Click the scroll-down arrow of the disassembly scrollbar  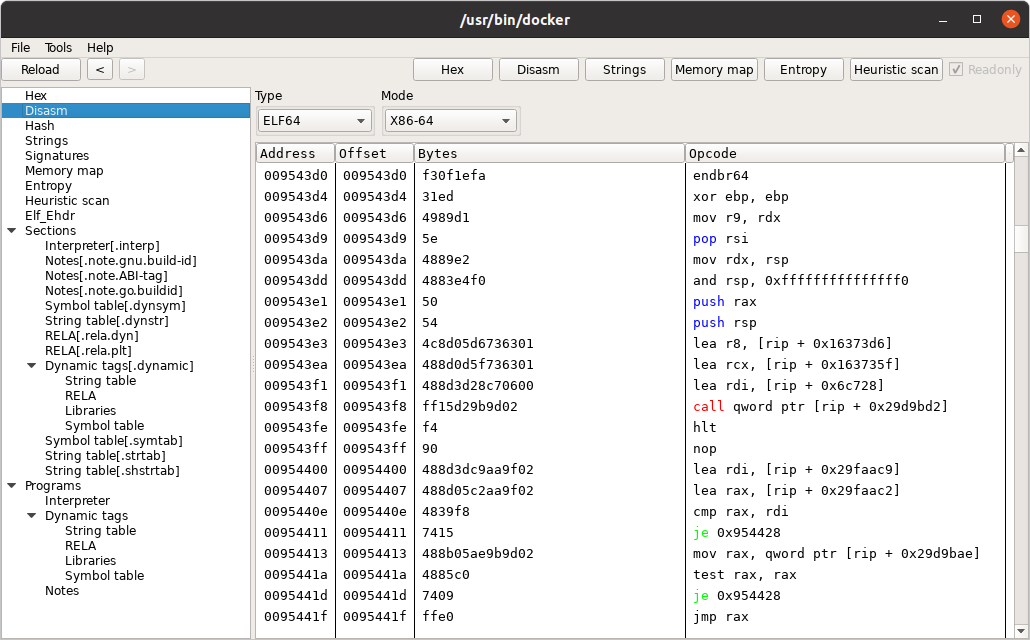click(1021, 630)
